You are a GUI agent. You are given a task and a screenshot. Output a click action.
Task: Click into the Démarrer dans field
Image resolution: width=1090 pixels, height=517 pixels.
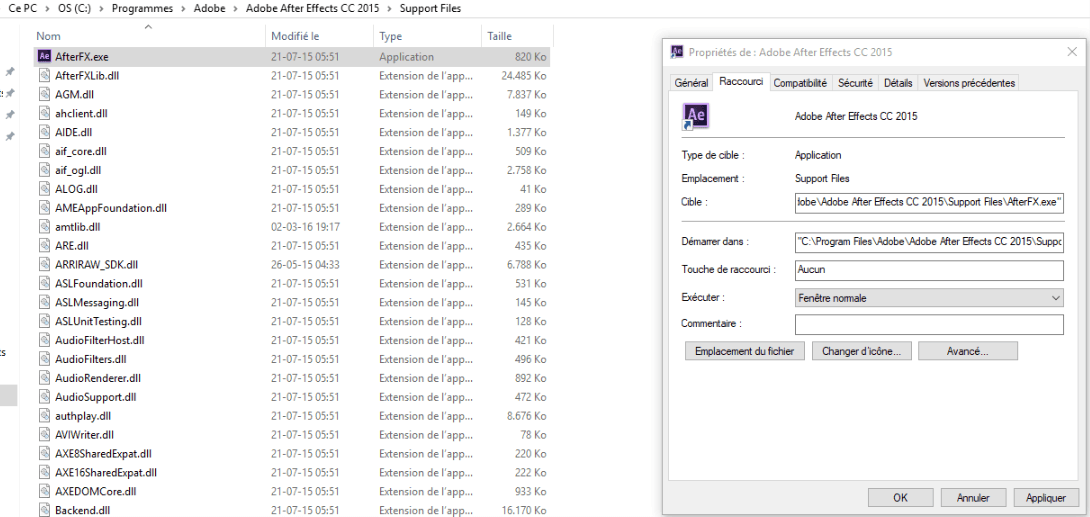pyautogui.click(x=929, y=243)
